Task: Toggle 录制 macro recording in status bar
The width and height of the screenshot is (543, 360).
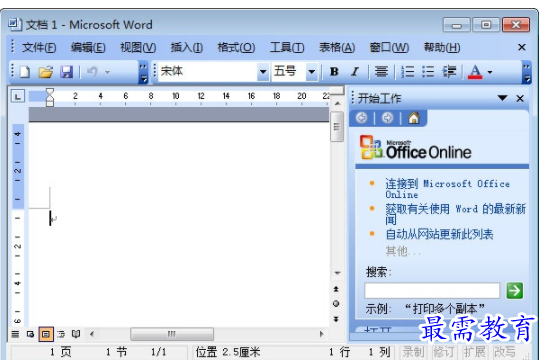Action: 413,352
